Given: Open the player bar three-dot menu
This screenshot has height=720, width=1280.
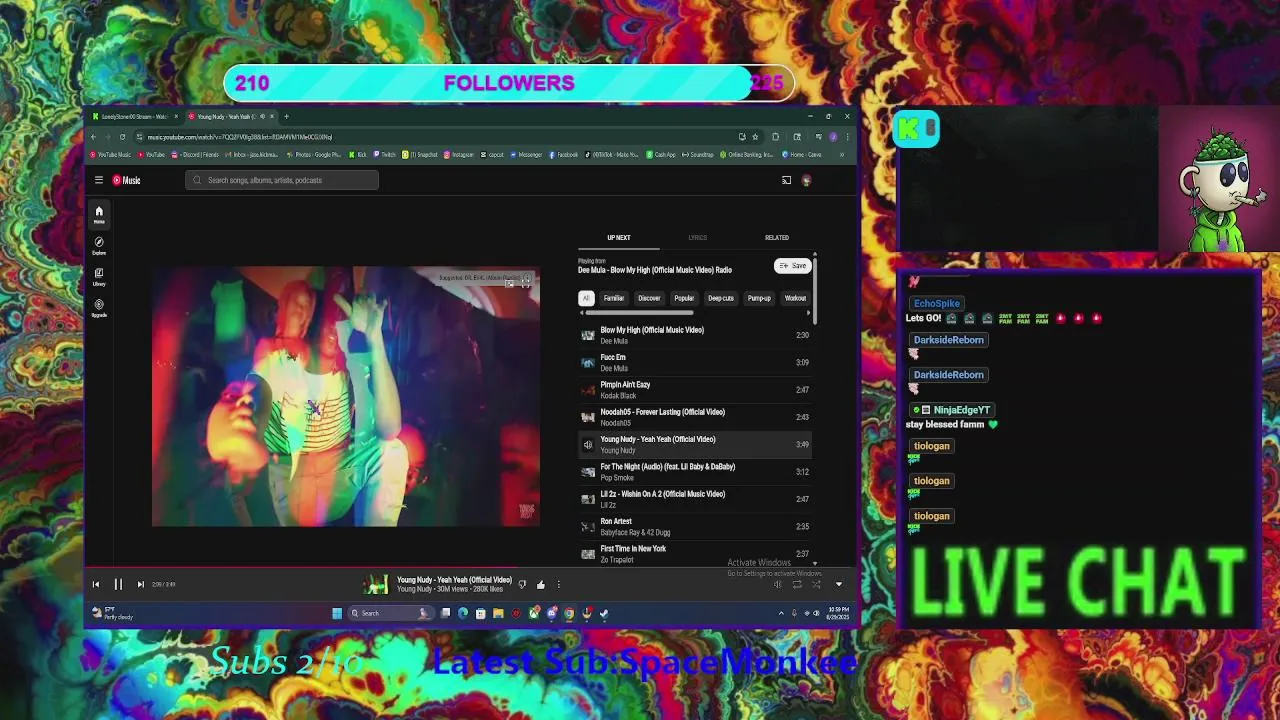Looking at the screenshot, I should point(559,584).
